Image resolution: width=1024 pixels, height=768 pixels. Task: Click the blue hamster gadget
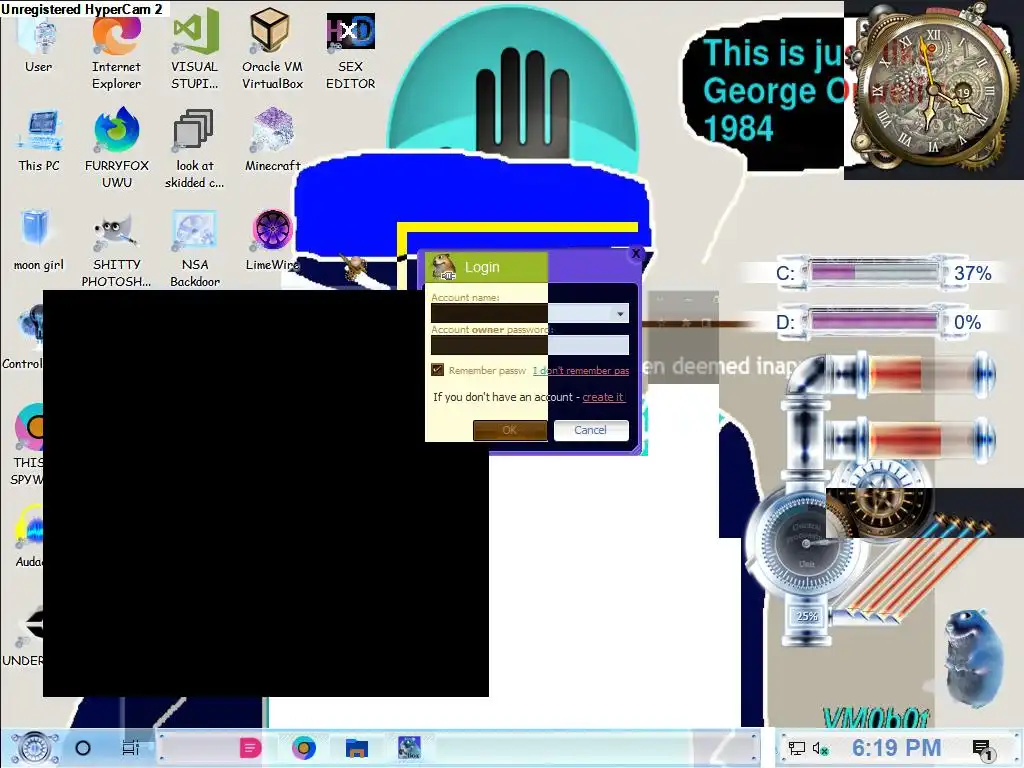pyautogui.click(x=976, y=658)
